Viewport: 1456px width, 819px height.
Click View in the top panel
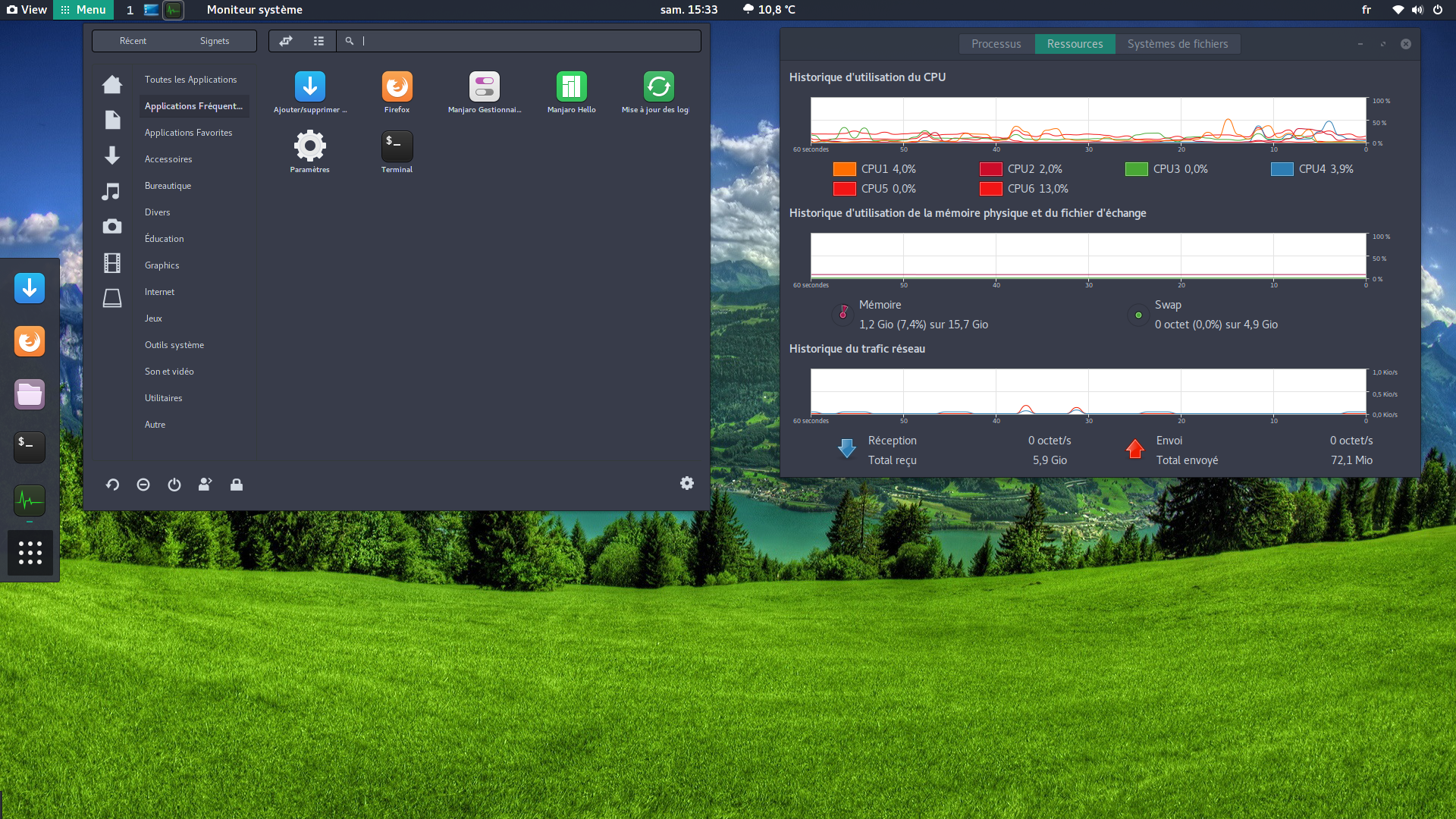pyautogui.click(x=27, y=10)
